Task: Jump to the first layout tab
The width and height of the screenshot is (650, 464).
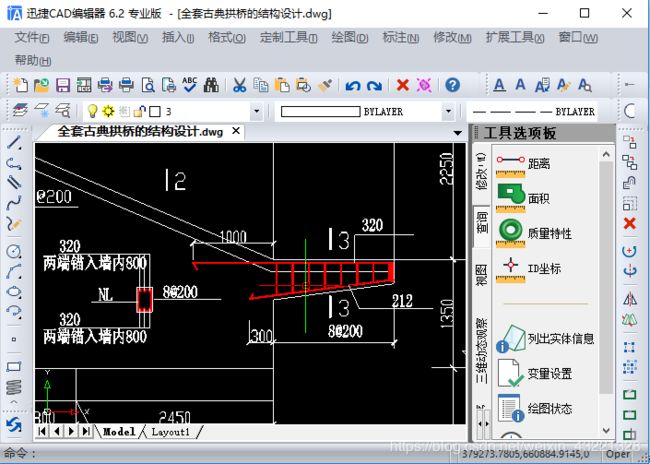Action: [x=42, y=431]
